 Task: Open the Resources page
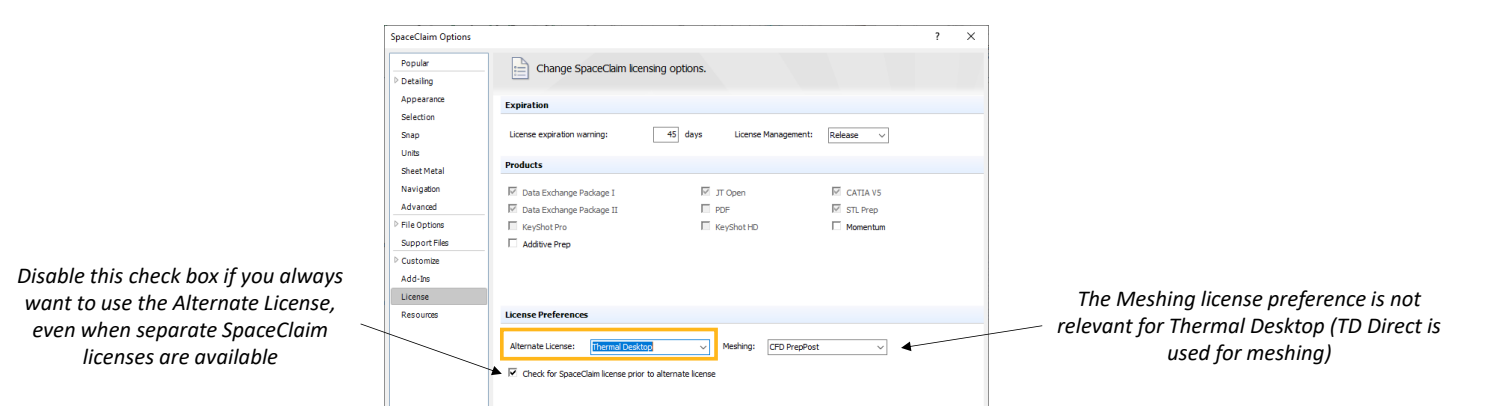(419, 314)
